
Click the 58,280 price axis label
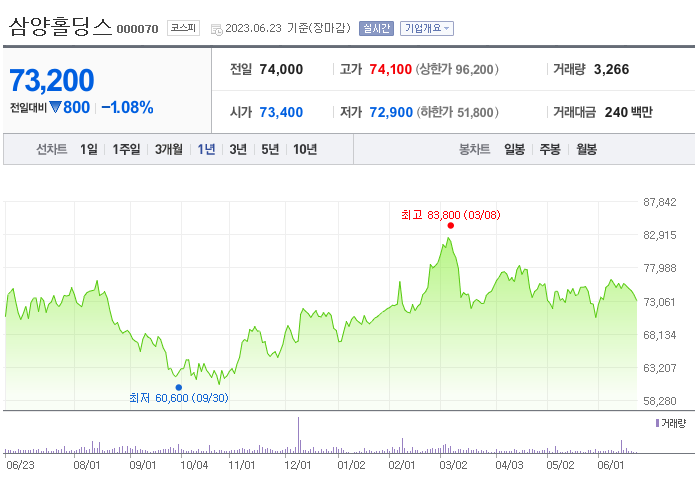pyautogui.click(x=660, y=401)
